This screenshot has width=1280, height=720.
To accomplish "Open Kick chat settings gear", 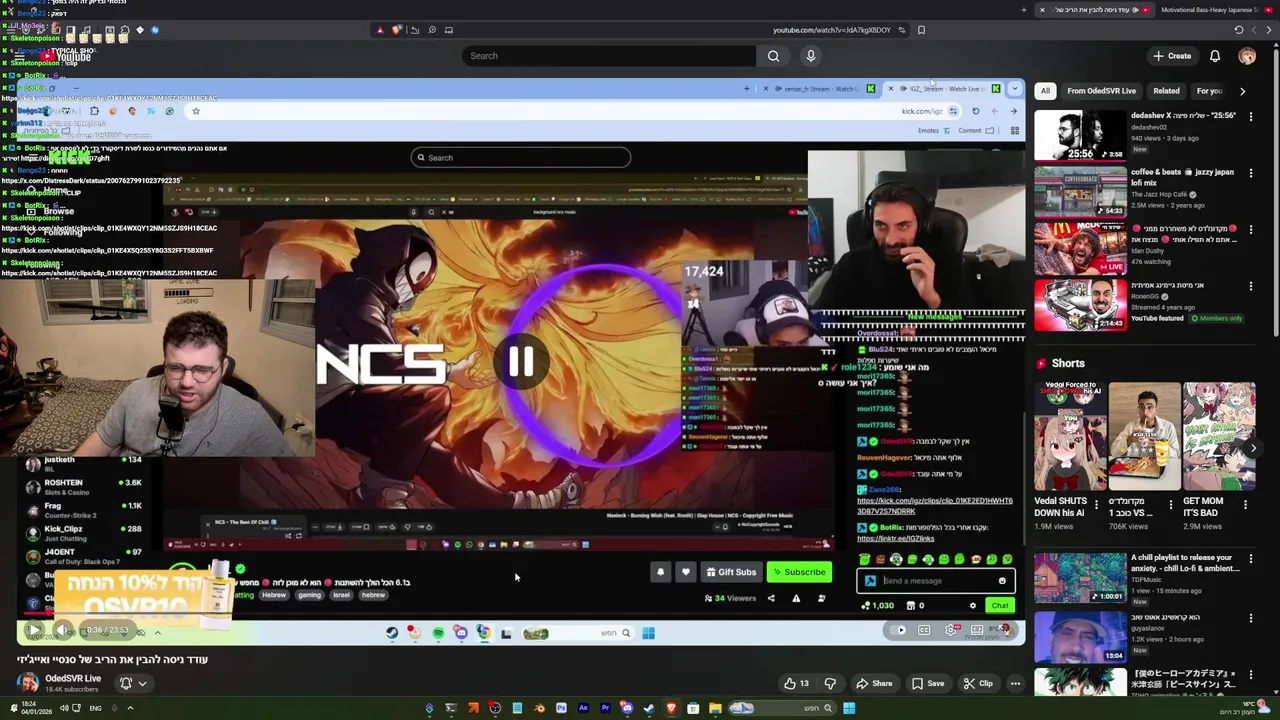I will click(x=972, y=605).
